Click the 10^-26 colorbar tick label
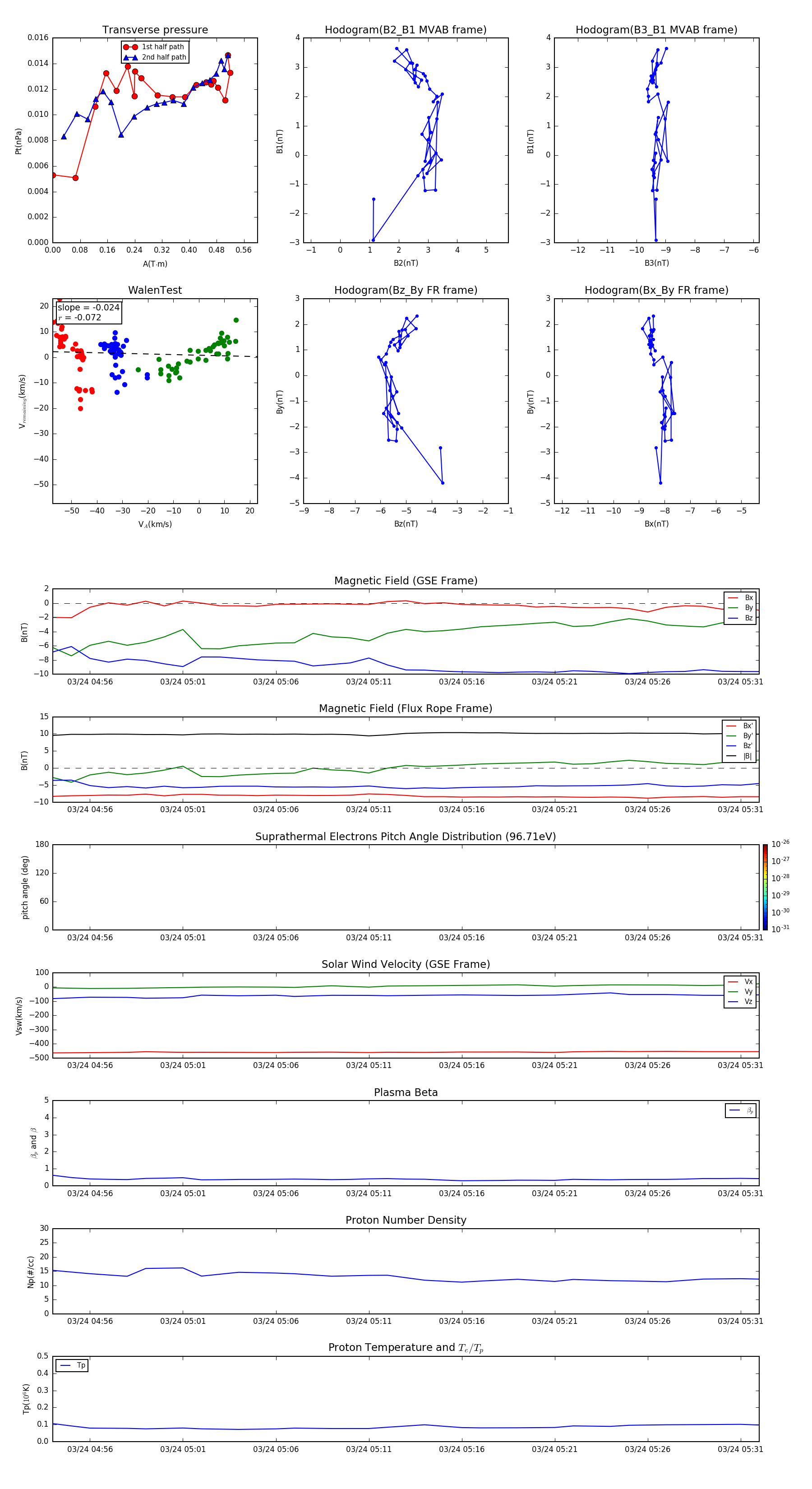Screen dimensions: 812x1489 [780, 844]
